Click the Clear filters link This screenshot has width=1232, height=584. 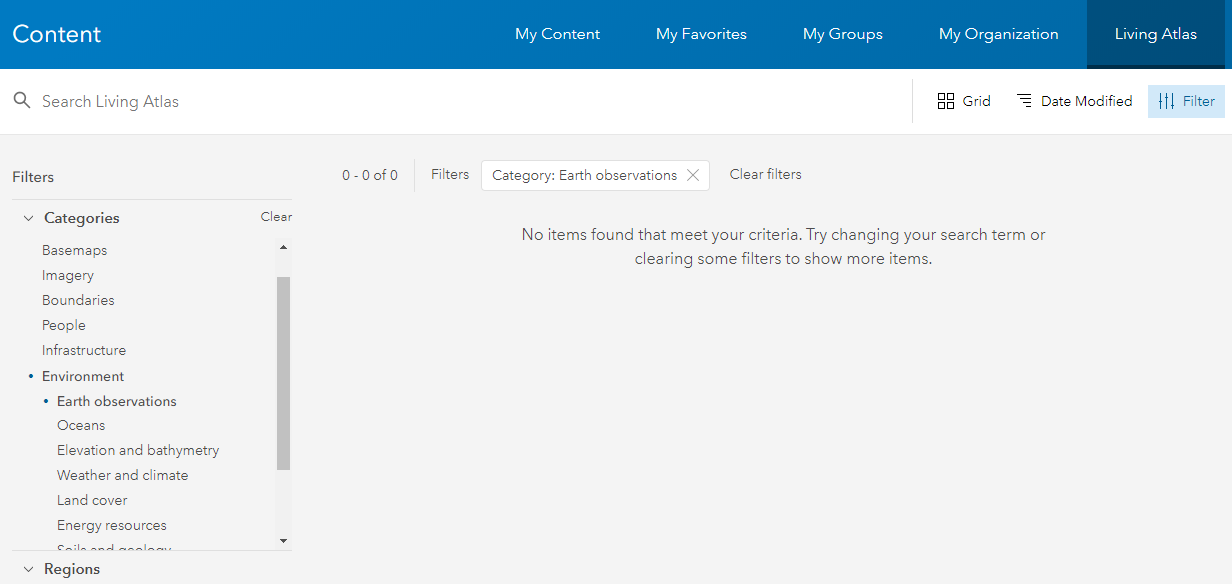[x=765, y=174]
